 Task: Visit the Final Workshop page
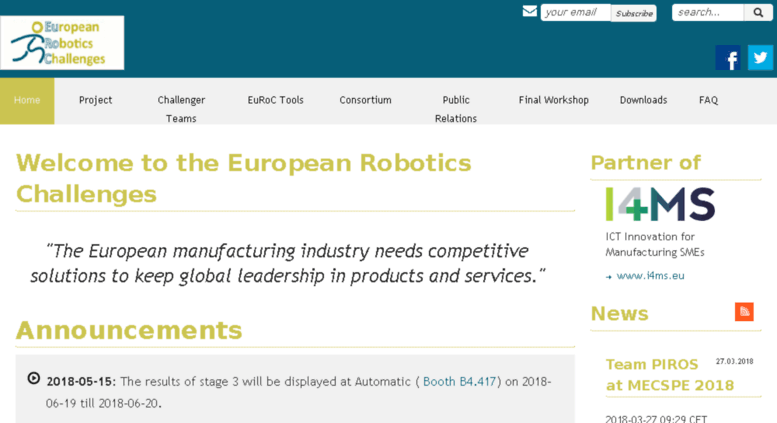pos(554,100)
